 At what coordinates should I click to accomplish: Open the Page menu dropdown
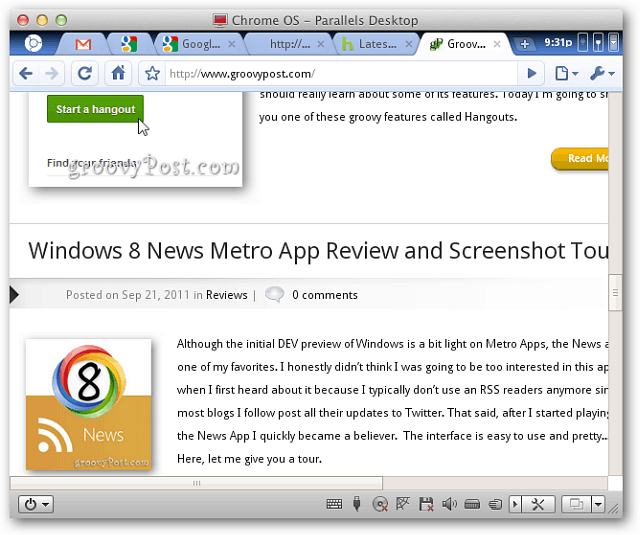point(567,73)
